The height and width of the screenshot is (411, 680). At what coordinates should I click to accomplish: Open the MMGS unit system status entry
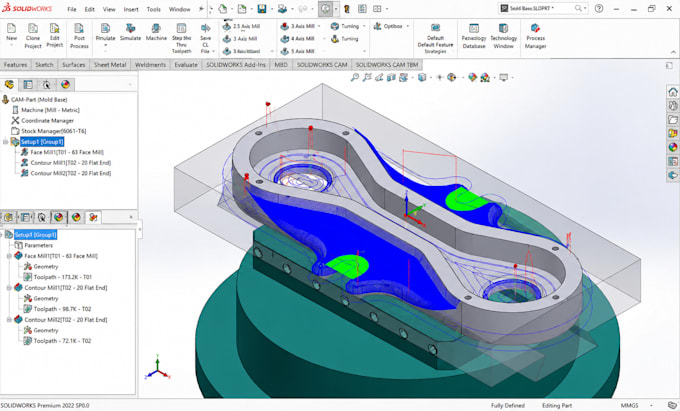pos(629,405)
